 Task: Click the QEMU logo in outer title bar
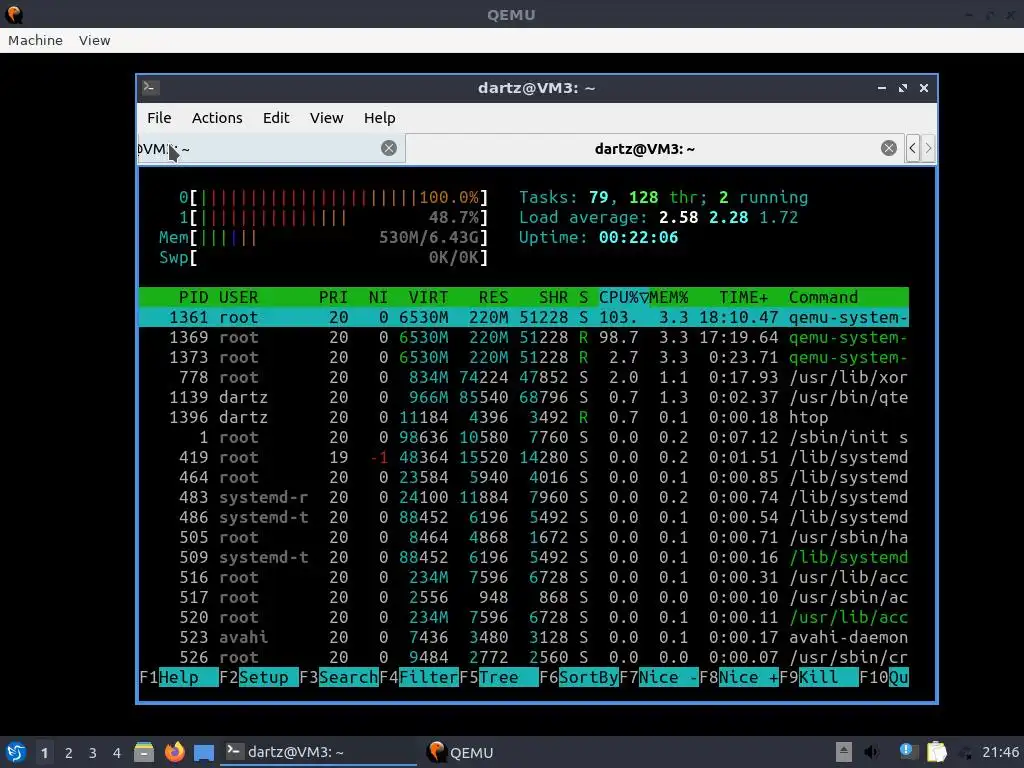coord(14,14)
